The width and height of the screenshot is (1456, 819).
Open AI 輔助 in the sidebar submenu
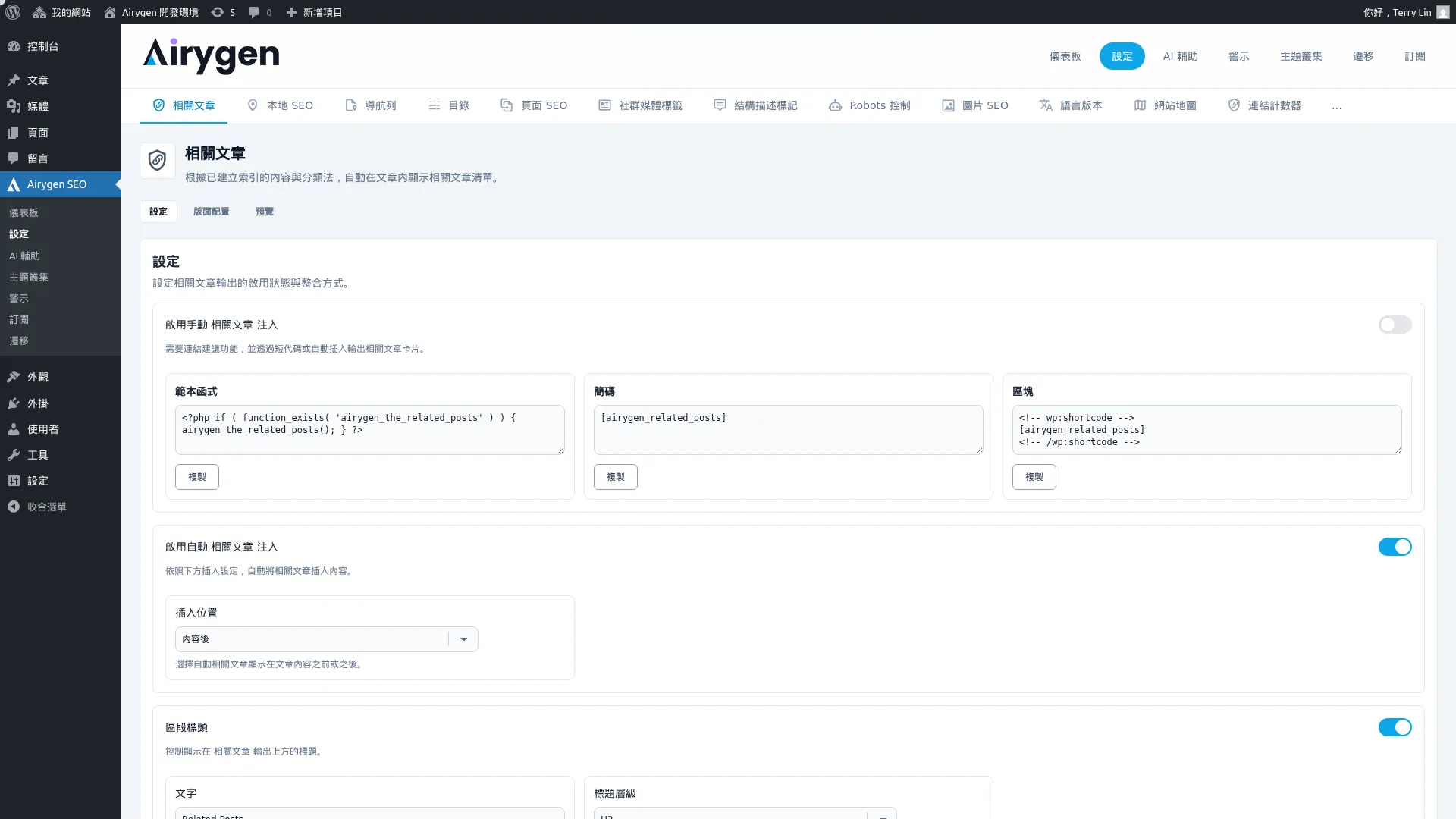[24, 256]
